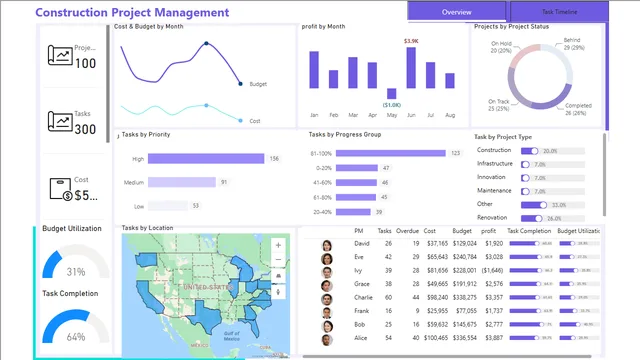This screenshot has width=640, height=360.
Task: Select the 41-60% progress group bar
Action: click(x=356, y=182)
